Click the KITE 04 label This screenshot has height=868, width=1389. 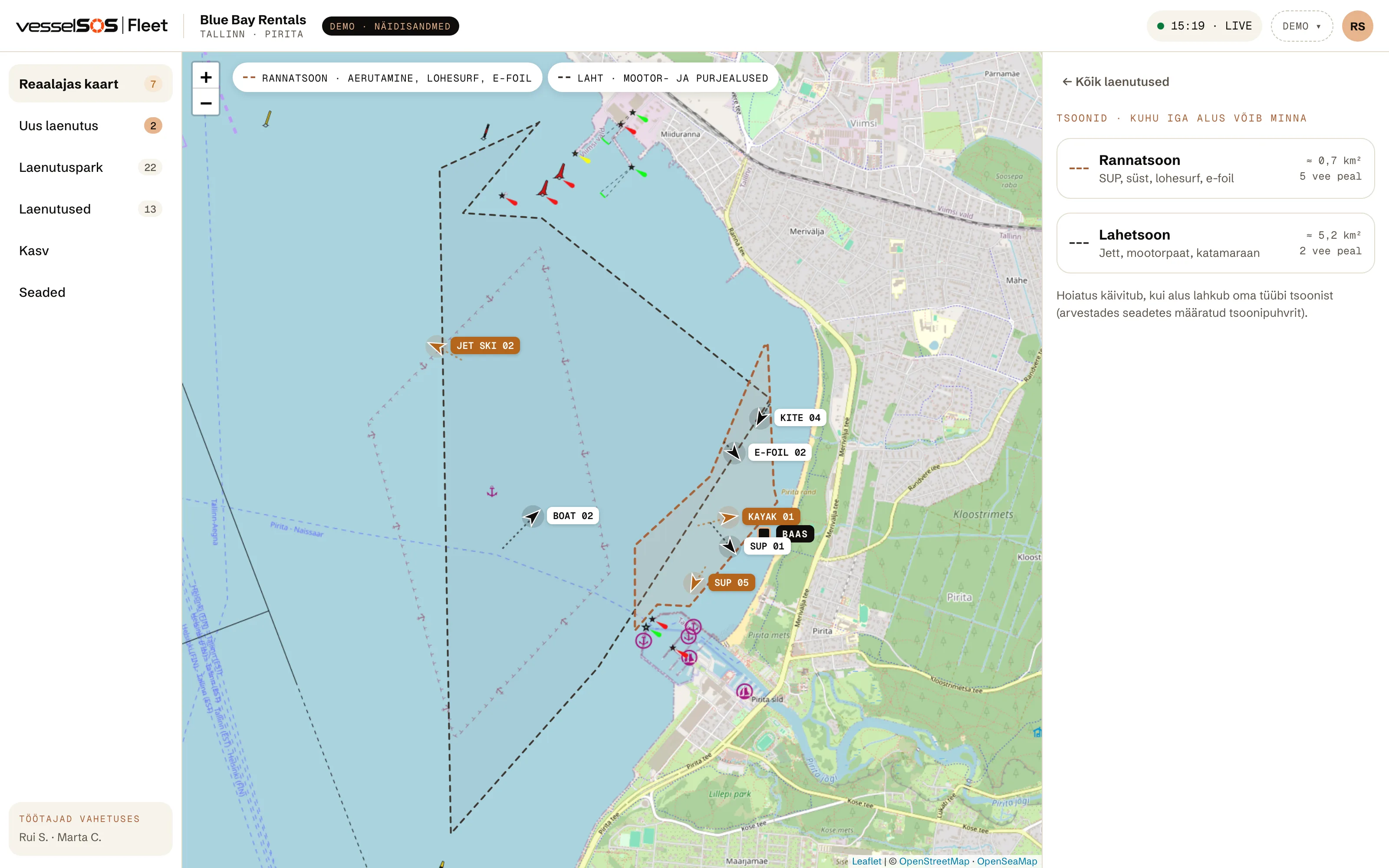[x=800, y=418]
